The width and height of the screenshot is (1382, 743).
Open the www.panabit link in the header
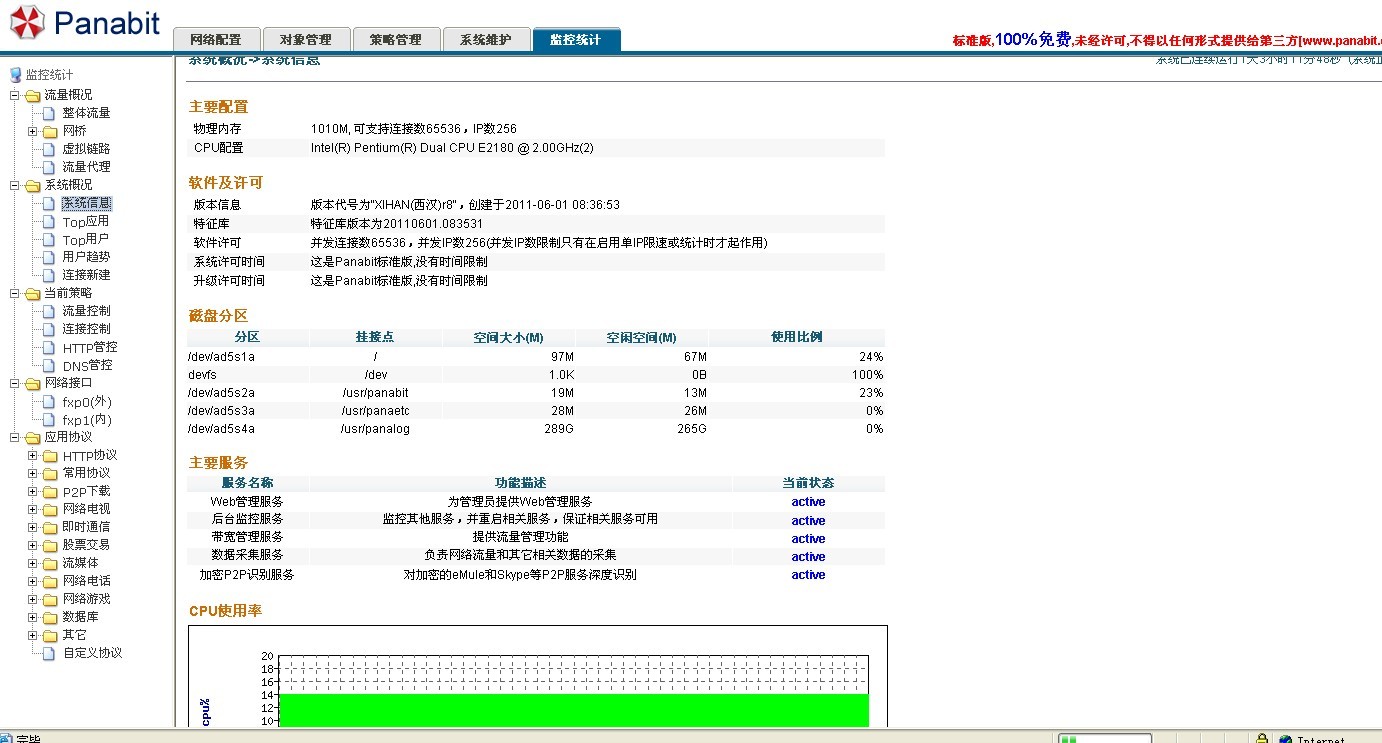click(x=1340, y=41)
